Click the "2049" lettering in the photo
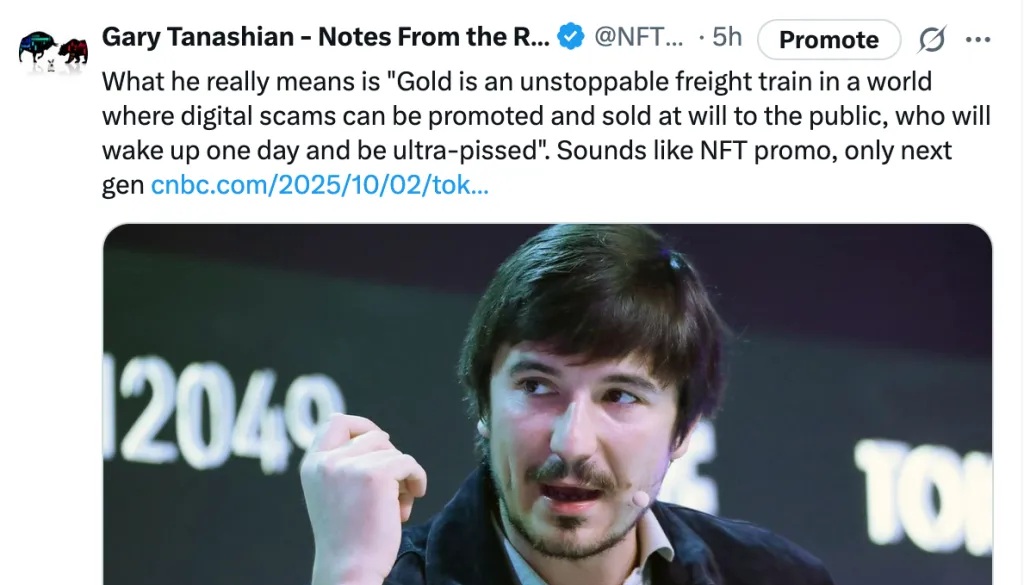 (x=217, y=409)
